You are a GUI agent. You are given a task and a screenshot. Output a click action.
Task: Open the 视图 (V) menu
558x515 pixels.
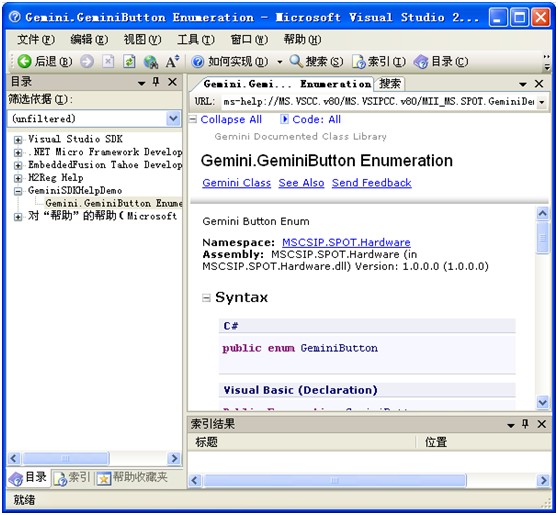[x=142, y=39]
